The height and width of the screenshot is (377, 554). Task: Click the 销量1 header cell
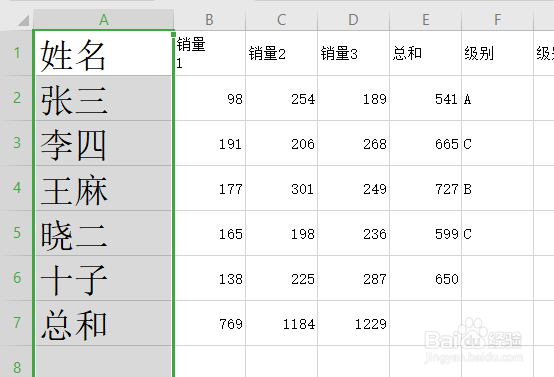[x=210, y=53]
